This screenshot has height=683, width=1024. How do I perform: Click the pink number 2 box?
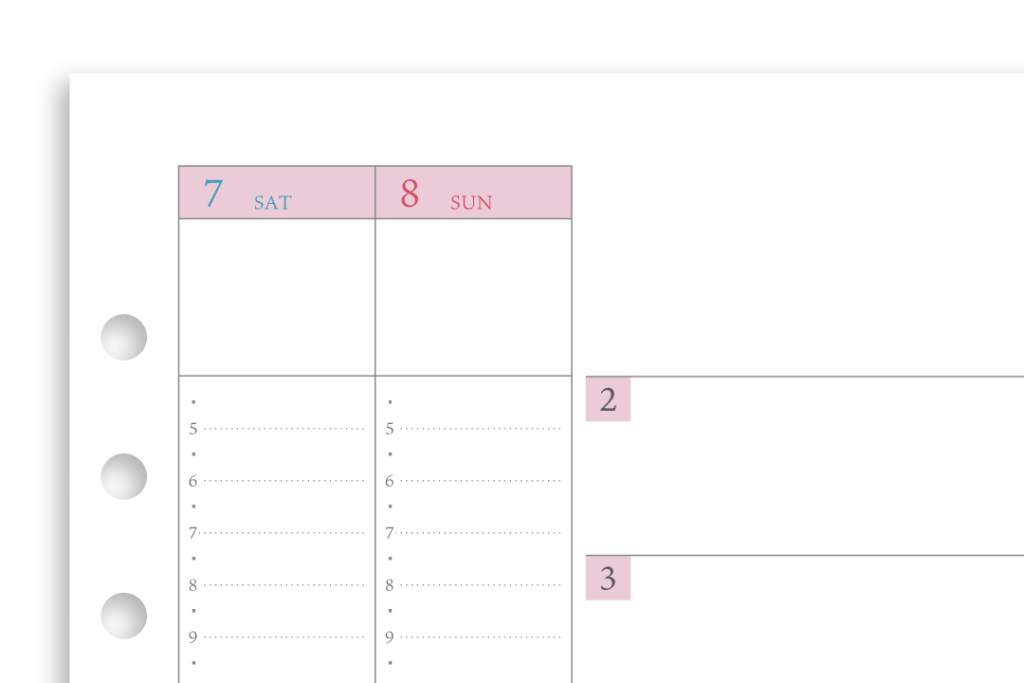pos(608,400)
